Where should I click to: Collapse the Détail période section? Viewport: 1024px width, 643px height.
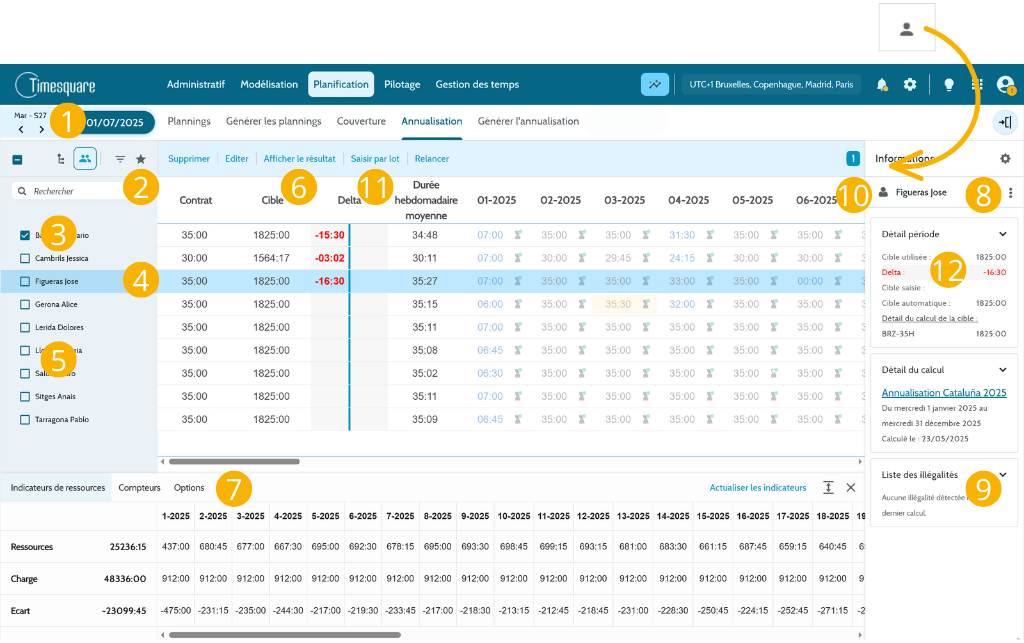1002,234
